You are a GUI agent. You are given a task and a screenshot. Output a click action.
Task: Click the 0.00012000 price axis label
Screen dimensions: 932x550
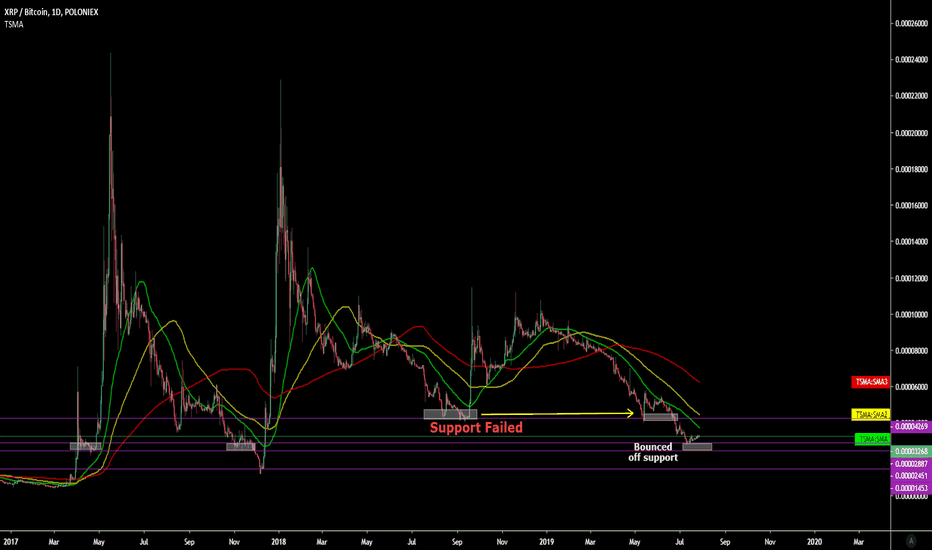pos(912,278)
